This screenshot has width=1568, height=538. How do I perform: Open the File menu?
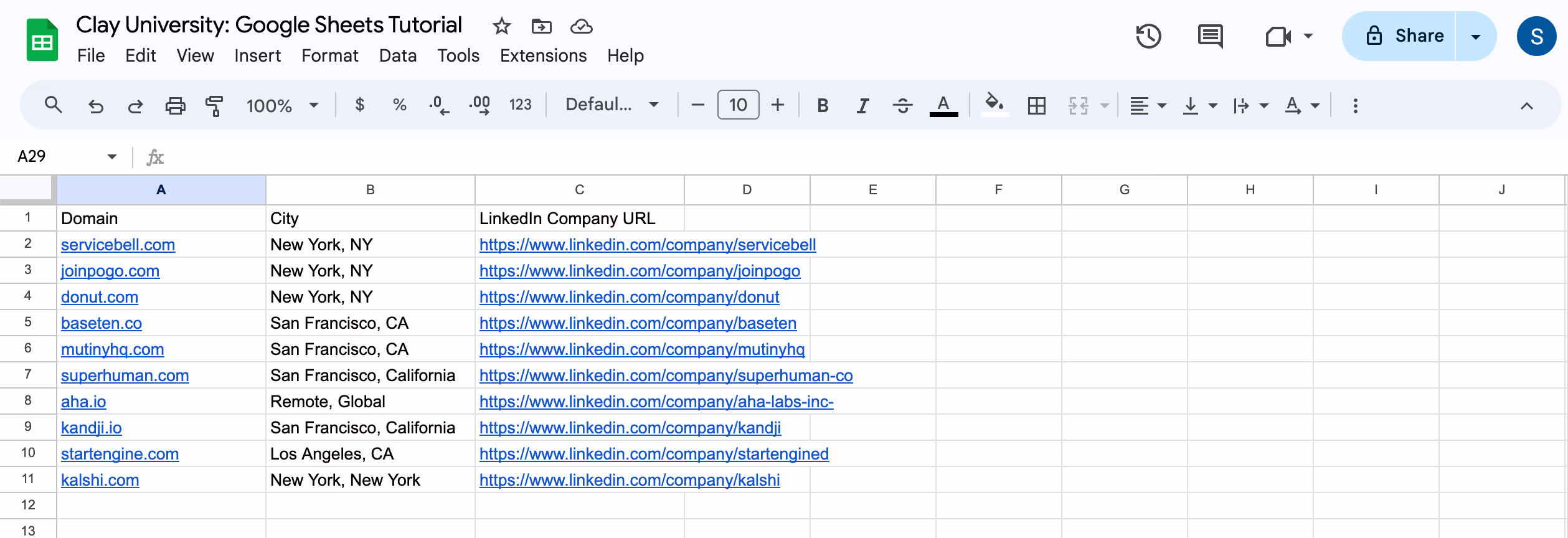(91, 56)
